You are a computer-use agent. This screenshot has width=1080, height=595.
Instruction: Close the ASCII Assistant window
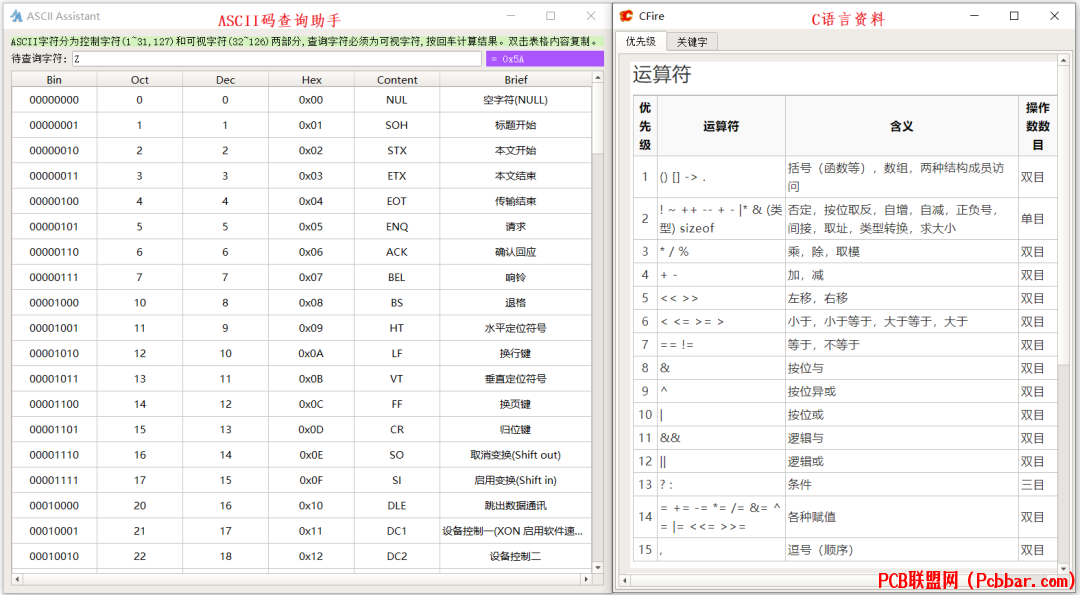591,16
